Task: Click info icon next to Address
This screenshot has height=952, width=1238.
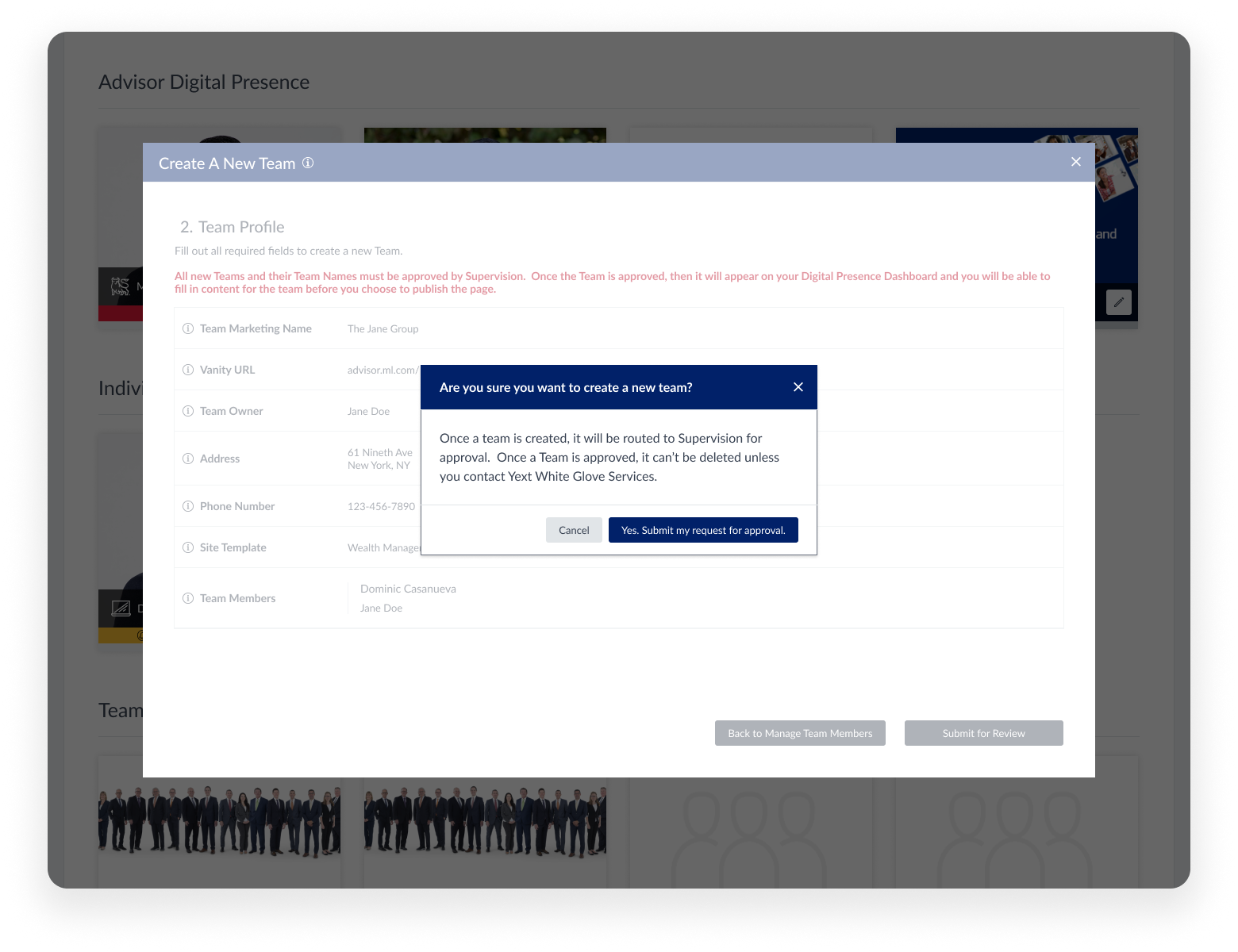Action: (x=188, y=459)
